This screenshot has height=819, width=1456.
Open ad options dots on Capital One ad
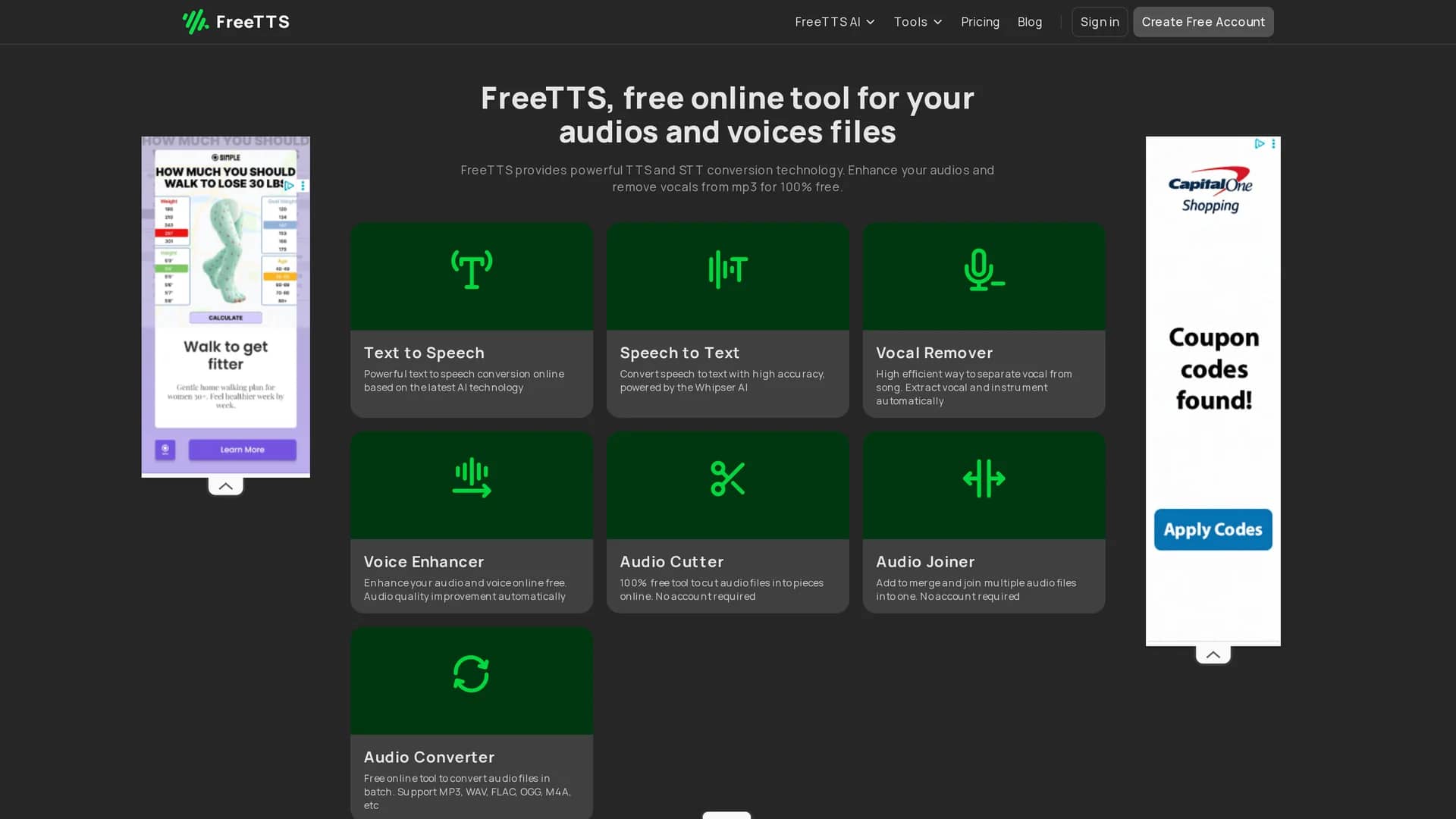(x=1273, y=143)
